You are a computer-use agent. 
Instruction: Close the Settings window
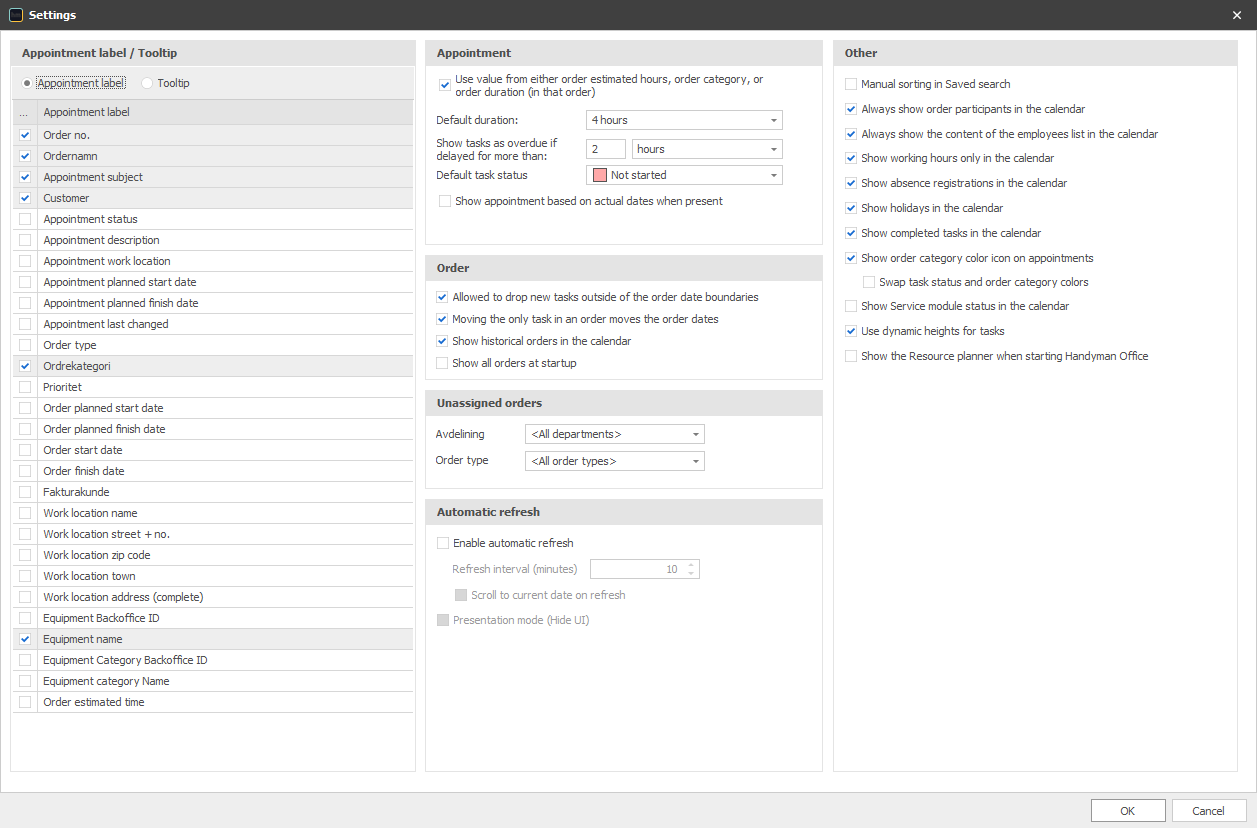1237,15
